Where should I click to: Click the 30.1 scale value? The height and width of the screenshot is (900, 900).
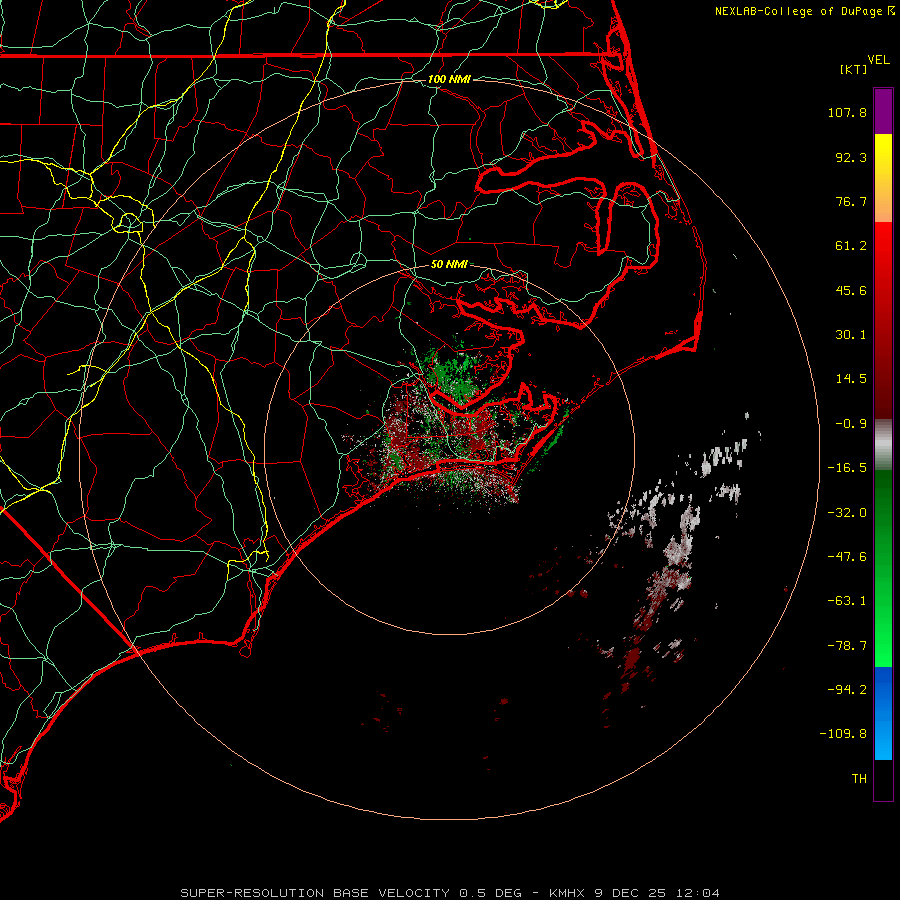(x=851, y=335)
